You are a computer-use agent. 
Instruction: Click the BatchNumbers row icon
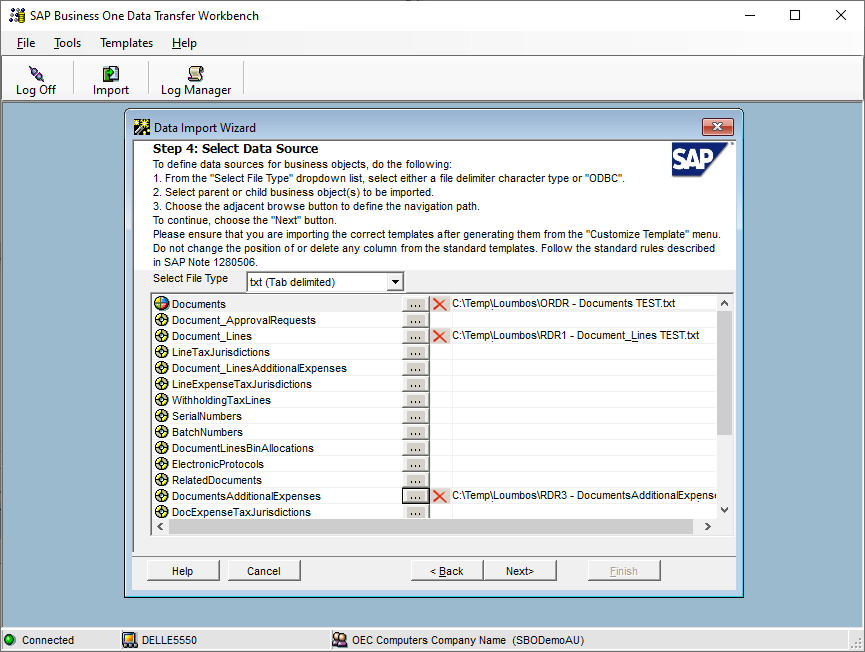[x=161, y=432]
